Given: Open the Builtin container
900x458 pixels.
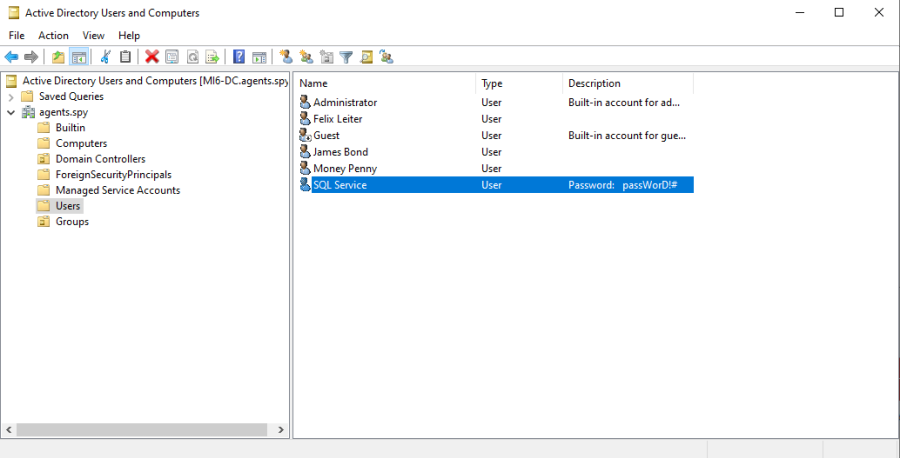Looking at the screenshot, I should click(x=70, y=127).
